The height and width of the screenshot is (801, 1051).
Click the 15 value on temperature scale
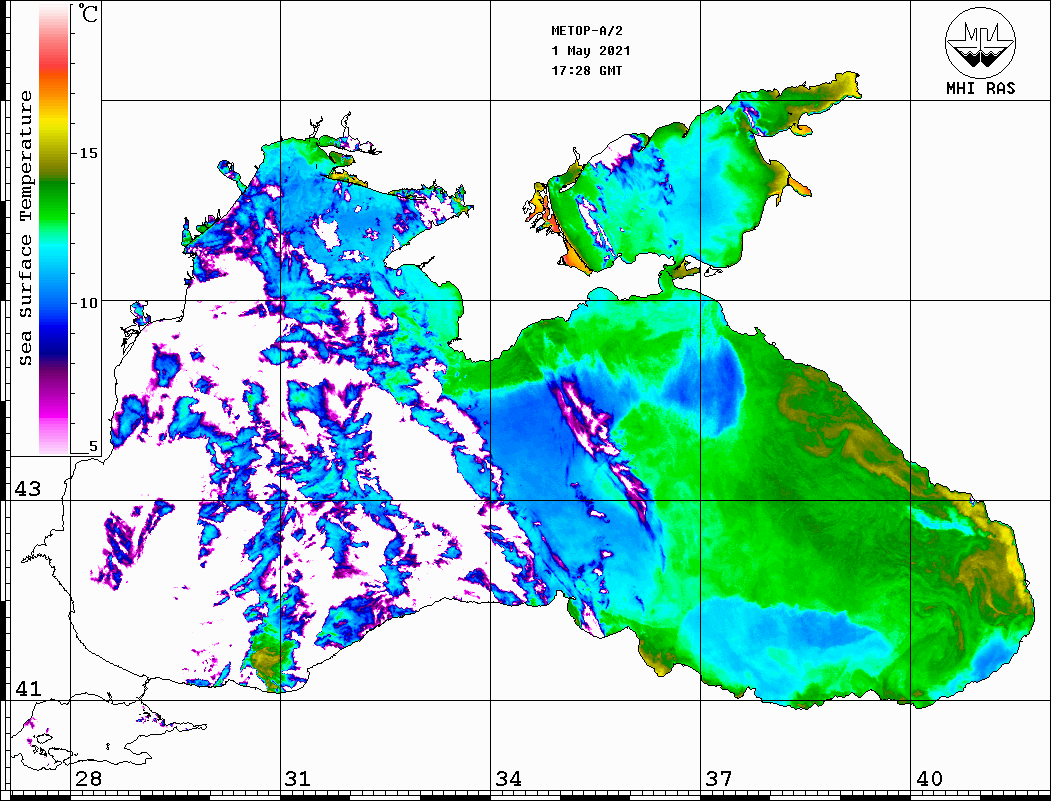(x=88, y=153)
